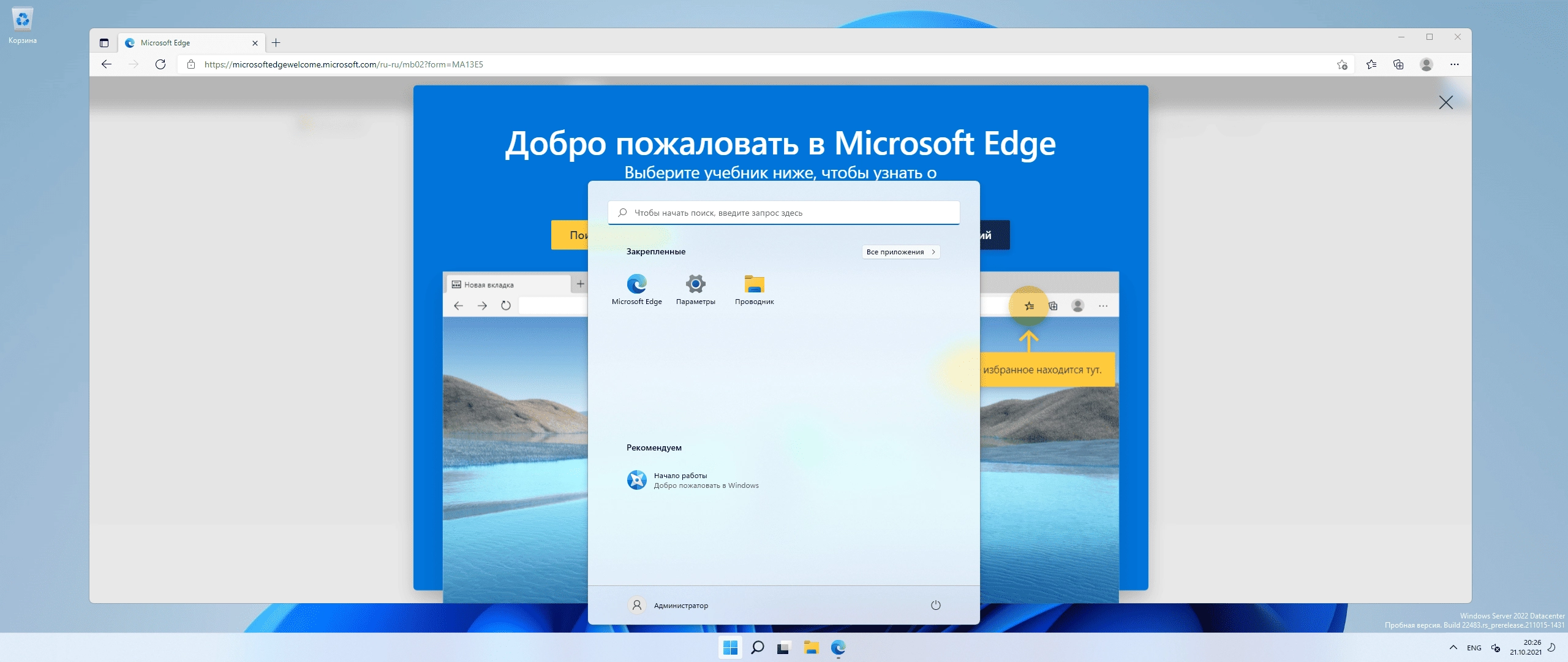1568x662 pixels.
Task: Switch to Microsoft Edge on the taskbar
Action: (838, 647)
